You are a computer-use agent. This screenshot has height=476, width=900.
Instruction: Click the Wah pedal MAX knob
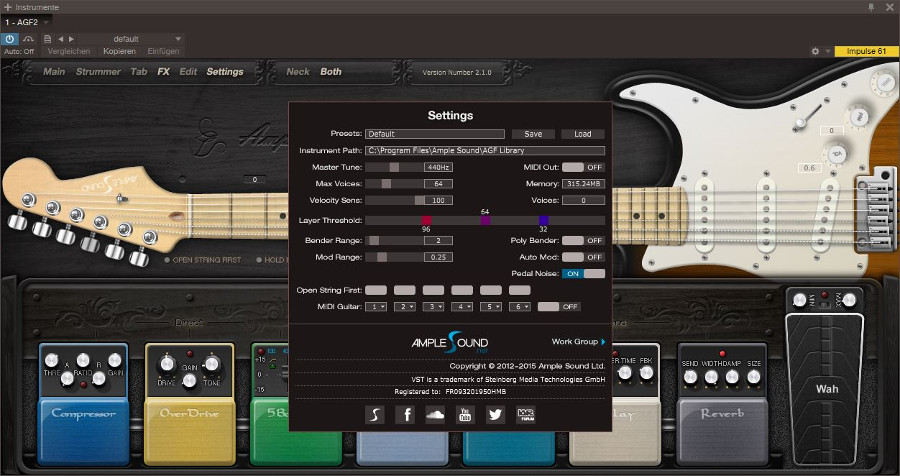point(849,300)
